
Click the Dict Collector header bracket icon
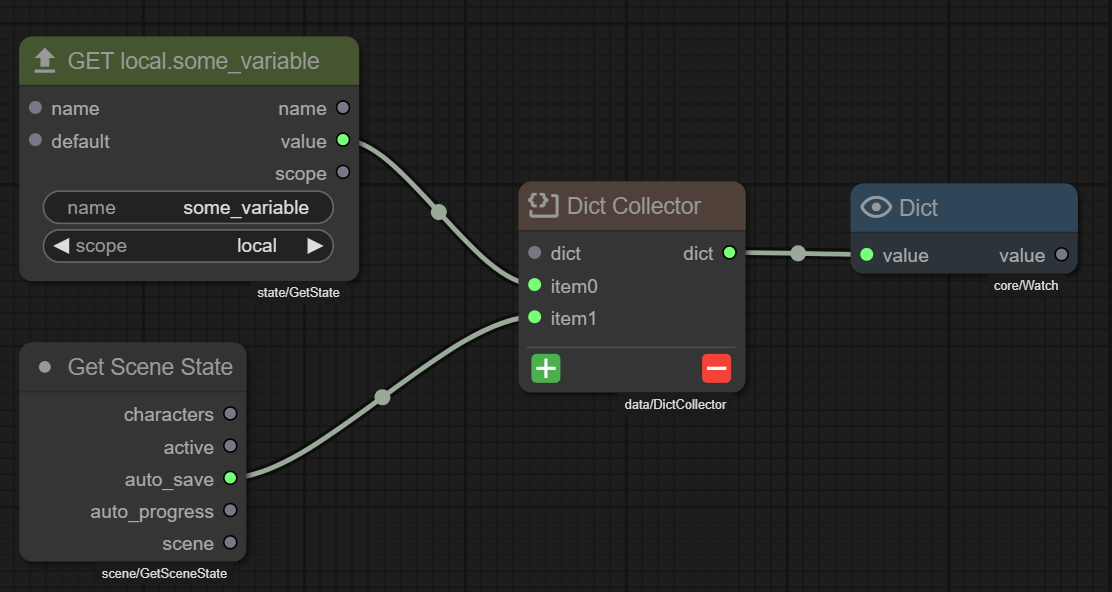click(542, 206)
